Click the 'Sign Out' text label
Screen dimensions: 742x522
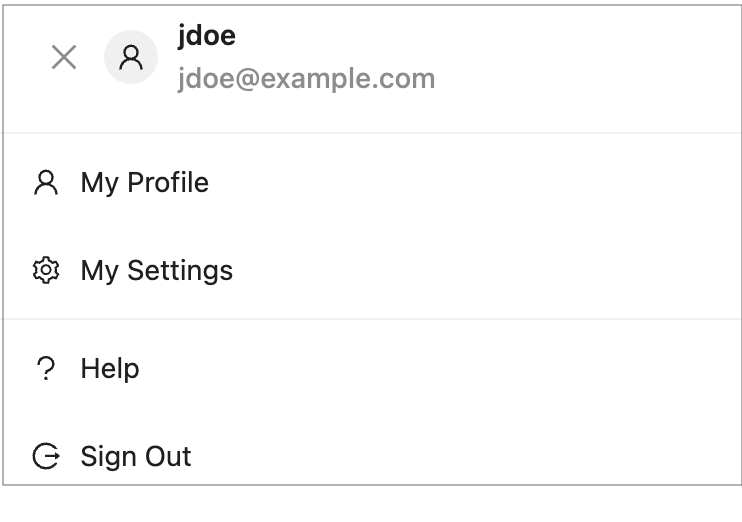tap(136, 457)
